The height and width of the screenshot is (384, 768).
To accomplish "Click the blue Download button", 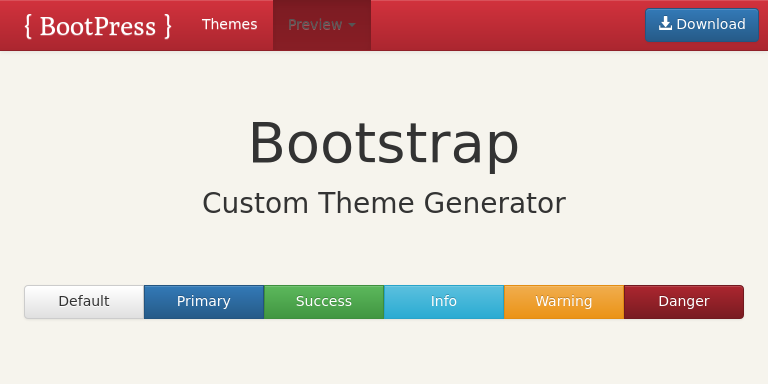I will pyautogui.click(x=702, y=24).
